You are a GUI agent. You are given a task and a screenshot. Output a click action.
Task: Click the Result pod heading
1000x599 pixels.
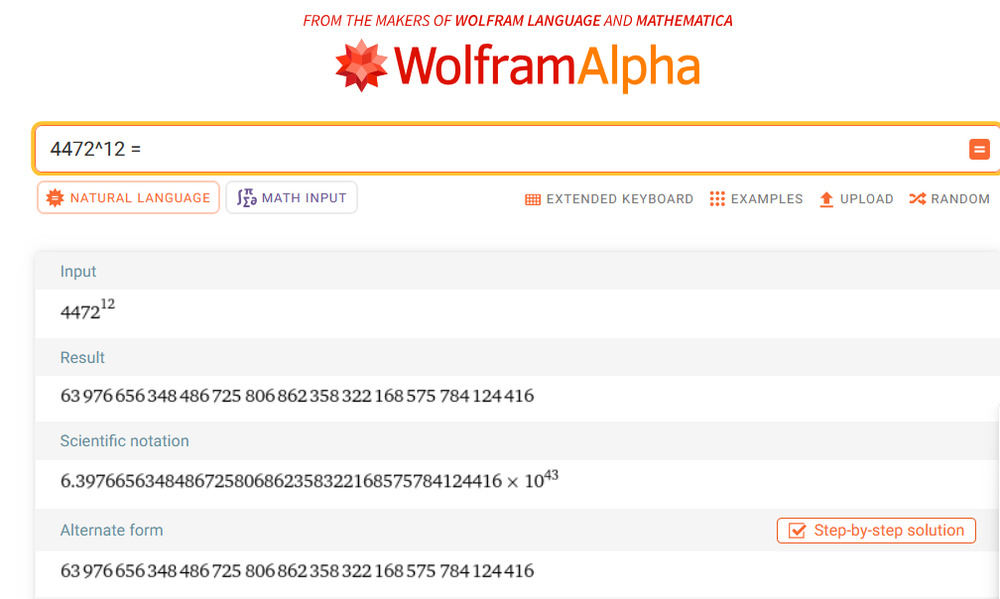tap(82, 358)
